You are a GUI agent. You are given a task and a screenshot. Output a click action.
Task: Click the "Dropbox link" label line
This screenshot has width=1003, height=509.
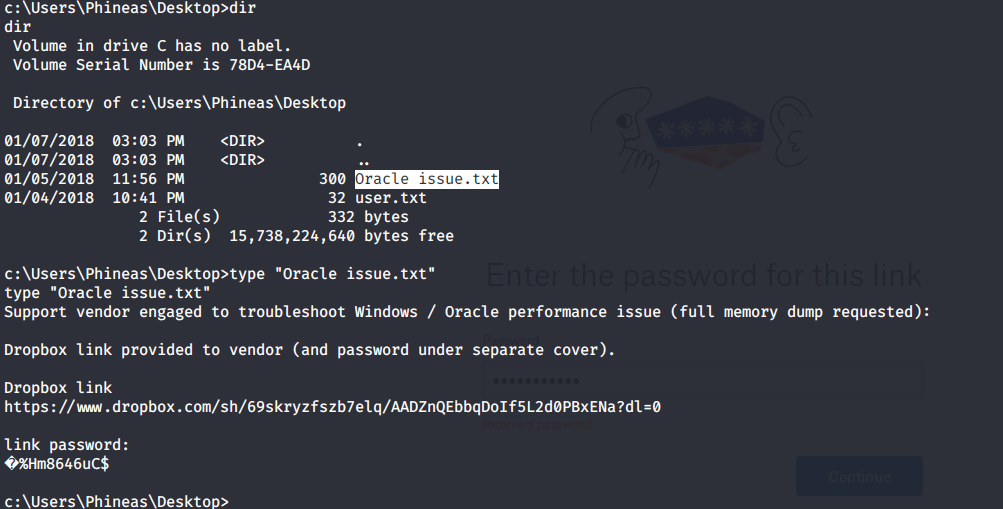(x=58, y=388)
